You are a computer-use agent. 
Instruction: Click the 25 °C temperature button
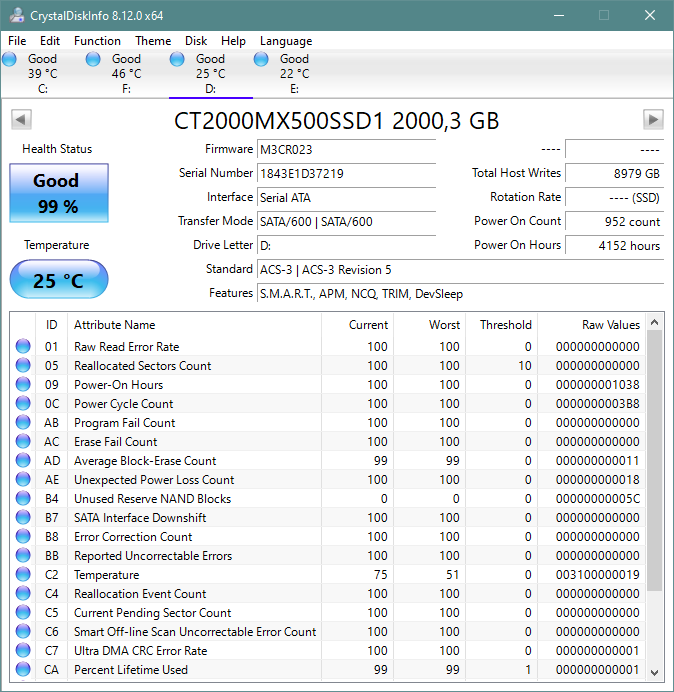(59, 279)
